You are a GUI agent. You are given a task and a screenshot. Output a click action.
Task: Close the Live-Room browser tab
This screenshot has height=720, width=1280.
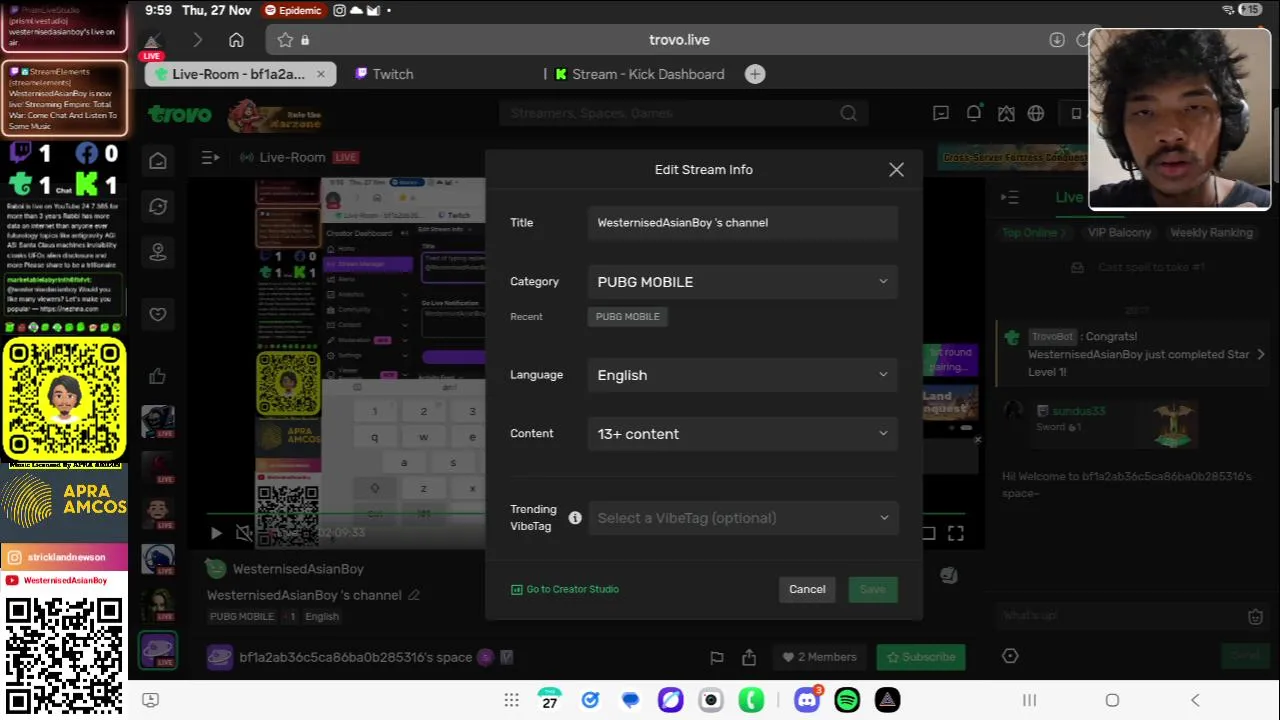(x=321, y=74)
